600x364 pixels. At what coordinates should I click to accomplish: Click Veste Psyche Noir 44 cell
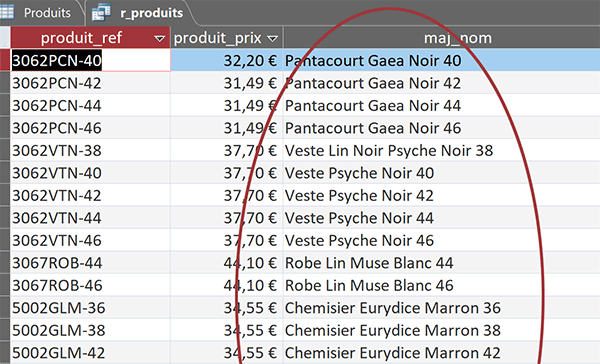click(x=442, y=218)
